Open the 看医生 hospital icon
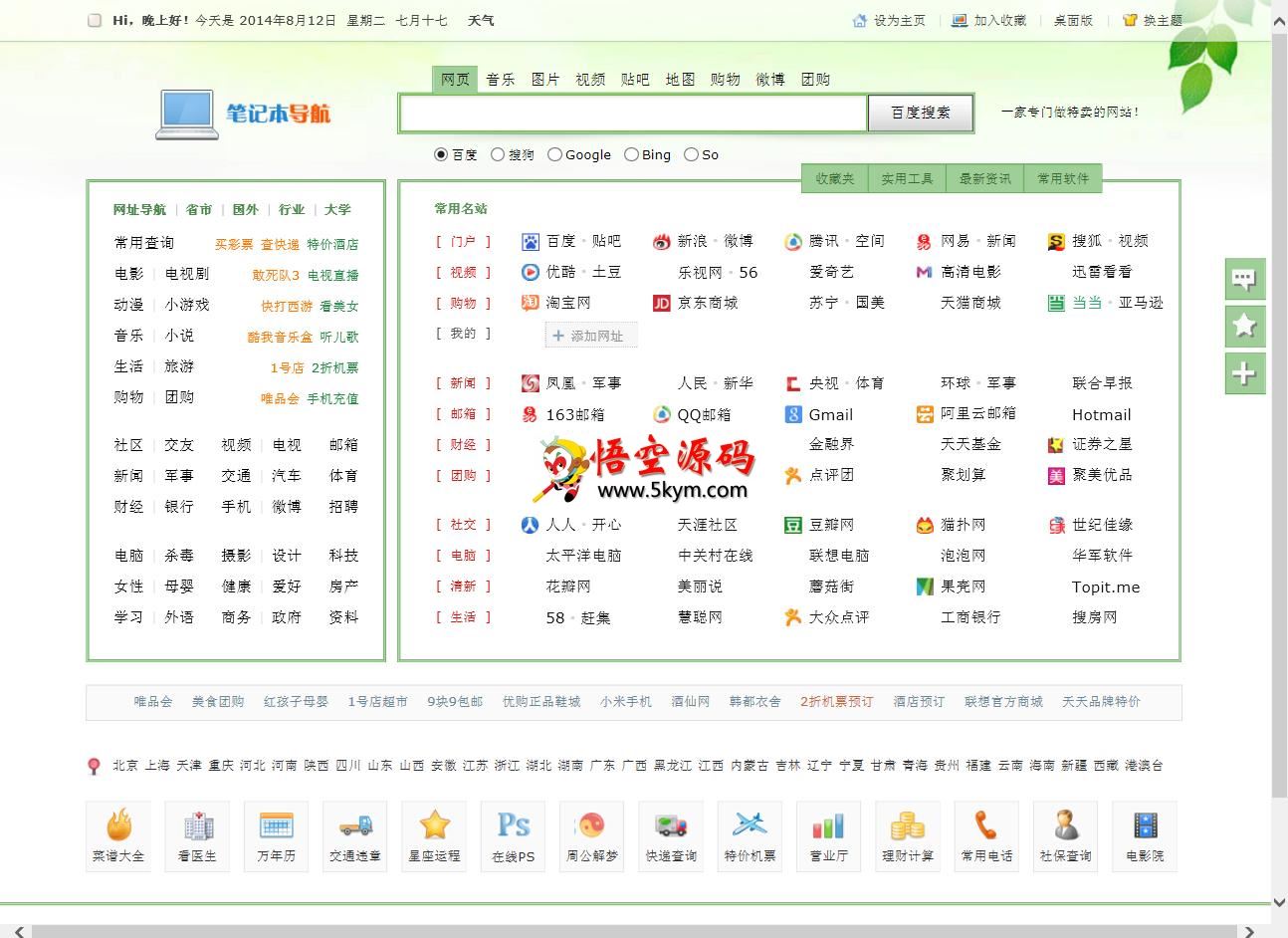Screen dimensions: 1288x938 pyautogui.click(x=197, y=824)
